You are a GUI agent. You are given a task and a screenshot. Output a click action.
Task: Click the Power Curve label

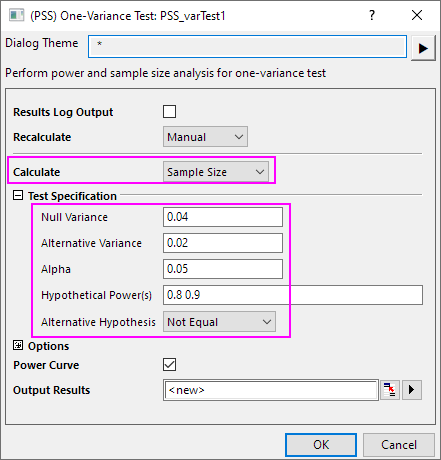46,365
